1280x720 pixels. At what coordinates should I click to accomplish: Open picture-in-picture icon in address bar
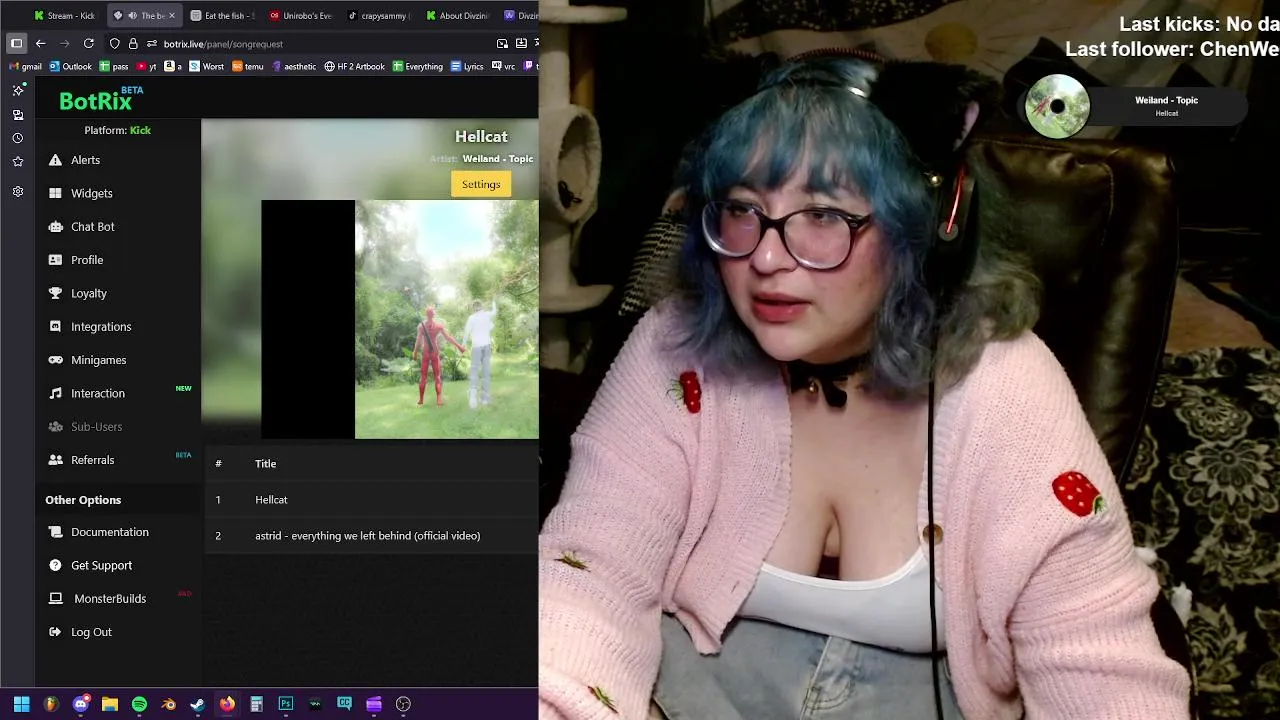pyautogui.click(x=502, y=43)
